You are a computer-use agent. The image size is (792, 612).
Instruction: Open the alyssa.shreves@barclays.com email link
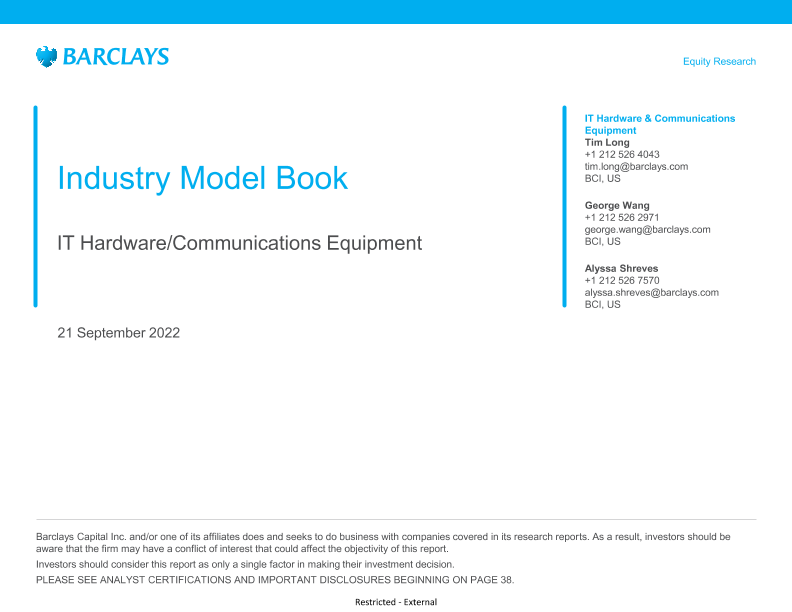(x=651, y=293)
